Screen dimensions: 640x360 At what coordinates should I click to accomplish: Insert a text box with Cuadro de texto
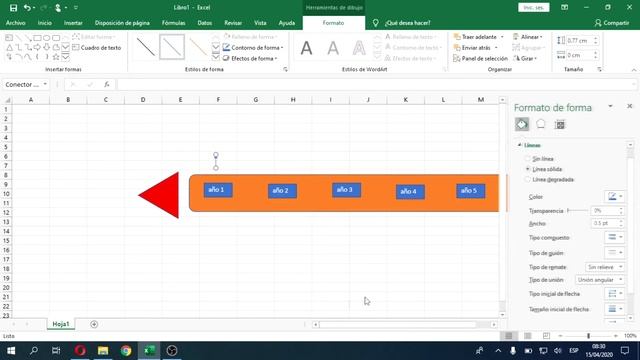(x=97, y=48)
